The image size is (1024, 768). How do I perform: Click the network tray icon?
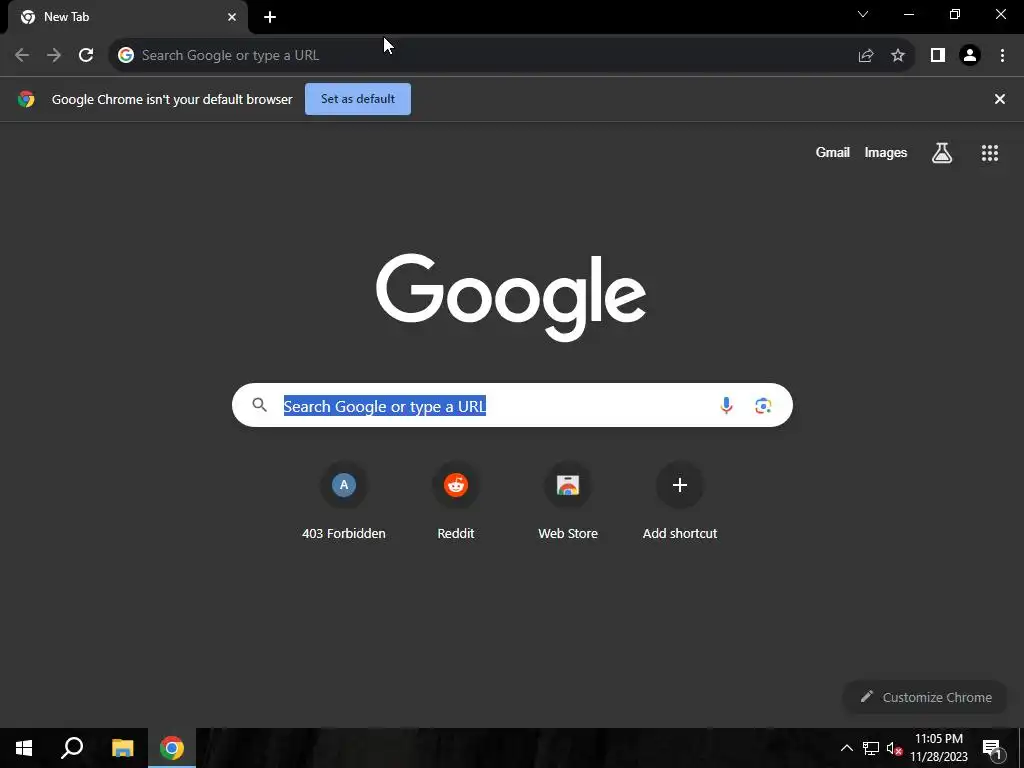[x=871, y=748]
